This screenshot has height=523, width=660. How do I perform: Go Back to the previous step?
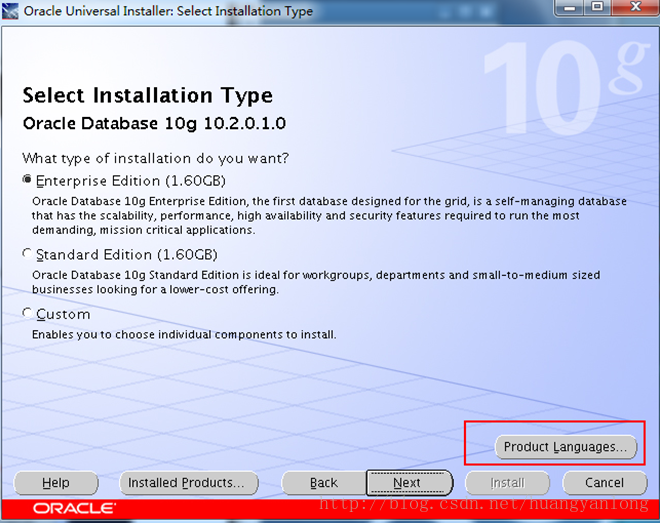point(324,482)
